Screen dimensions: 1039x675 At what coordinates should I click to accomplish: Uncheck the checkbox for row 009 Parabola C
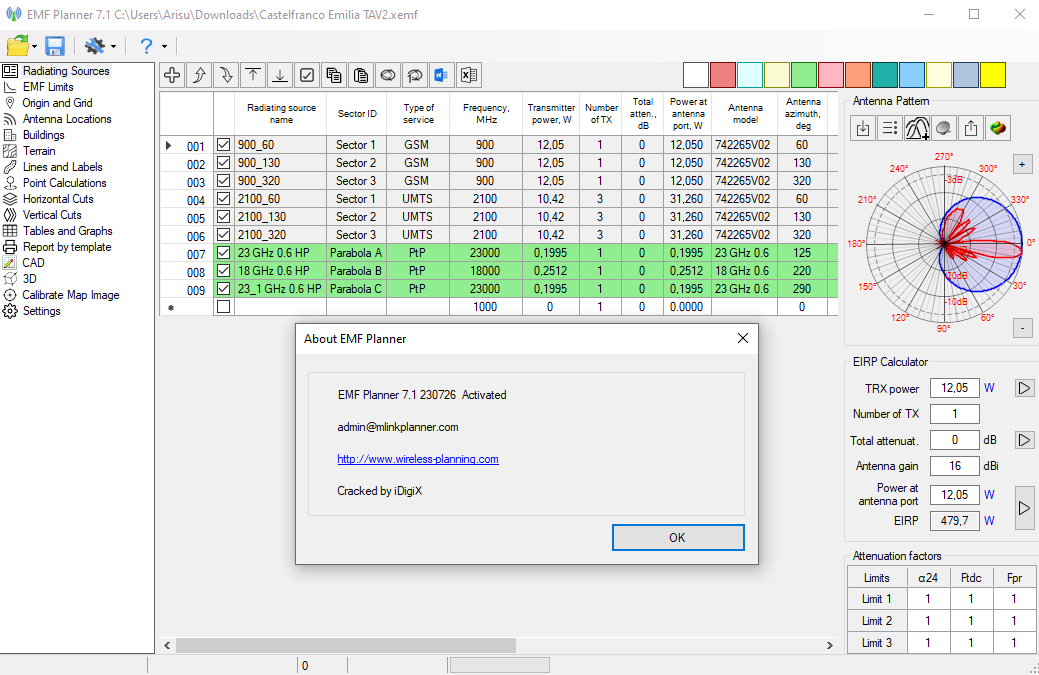tap(223, 289)
